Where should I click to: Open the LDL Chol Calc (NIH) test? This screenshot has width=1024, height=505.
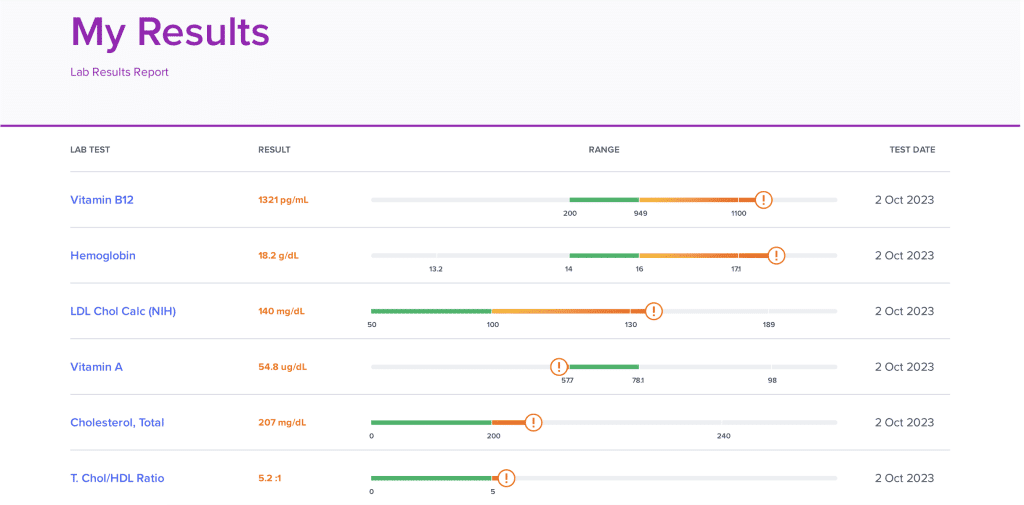point(123,311)
